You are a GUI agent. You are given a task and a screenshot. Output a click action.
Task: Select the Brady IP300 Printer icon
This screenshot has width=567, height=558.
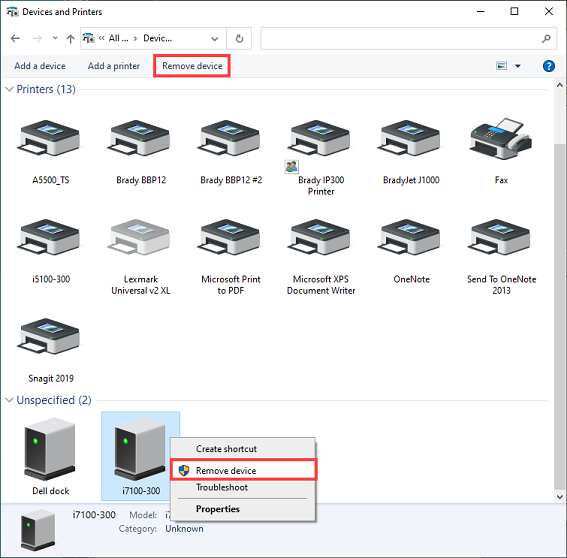click(320, 138)
